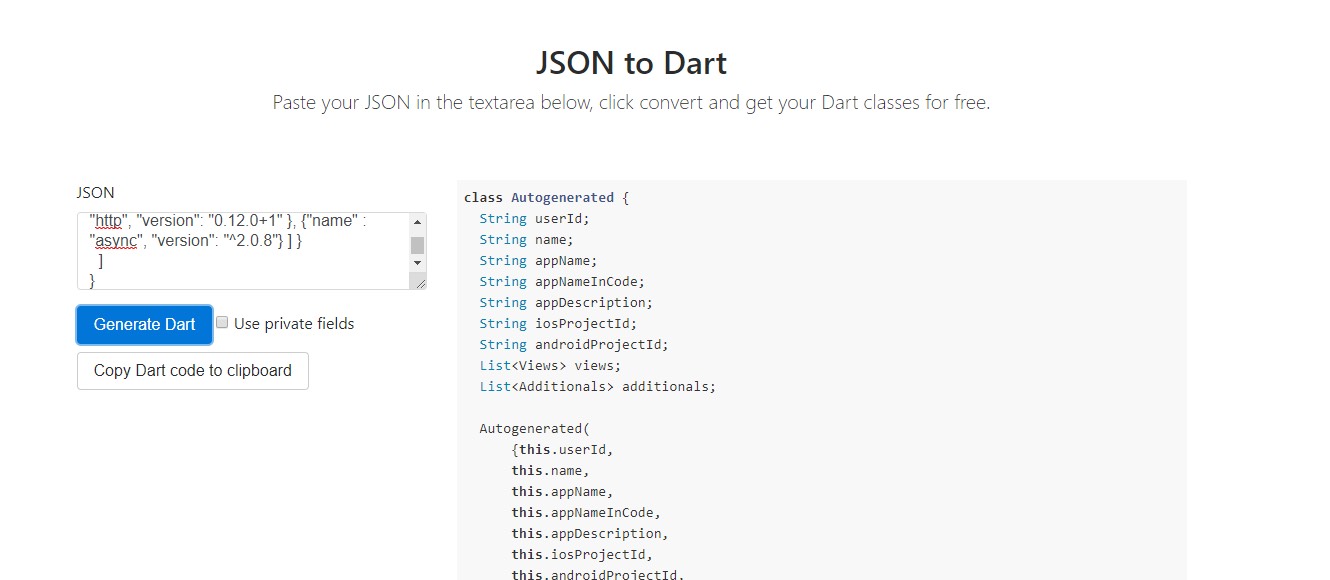Click the http dependency text in textarea
This screenshot has height=580, width=1330.
[x=107, y=219]
